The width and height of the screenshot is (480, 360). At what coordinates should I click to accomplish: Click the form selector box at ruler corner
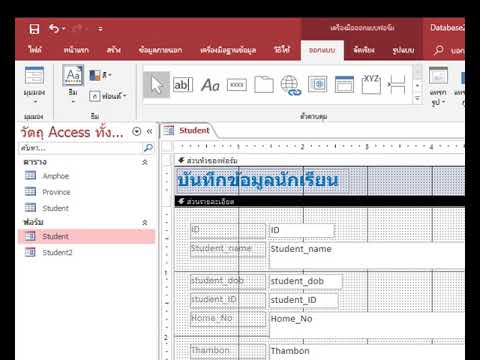pos(168,146)
